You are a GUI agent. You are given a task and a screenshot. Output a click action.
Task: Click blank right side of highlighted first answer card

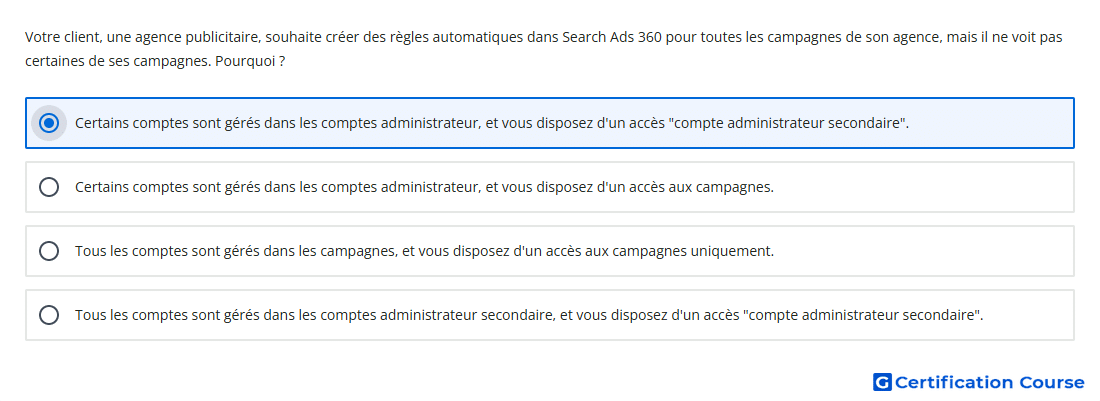click(989, 123)
